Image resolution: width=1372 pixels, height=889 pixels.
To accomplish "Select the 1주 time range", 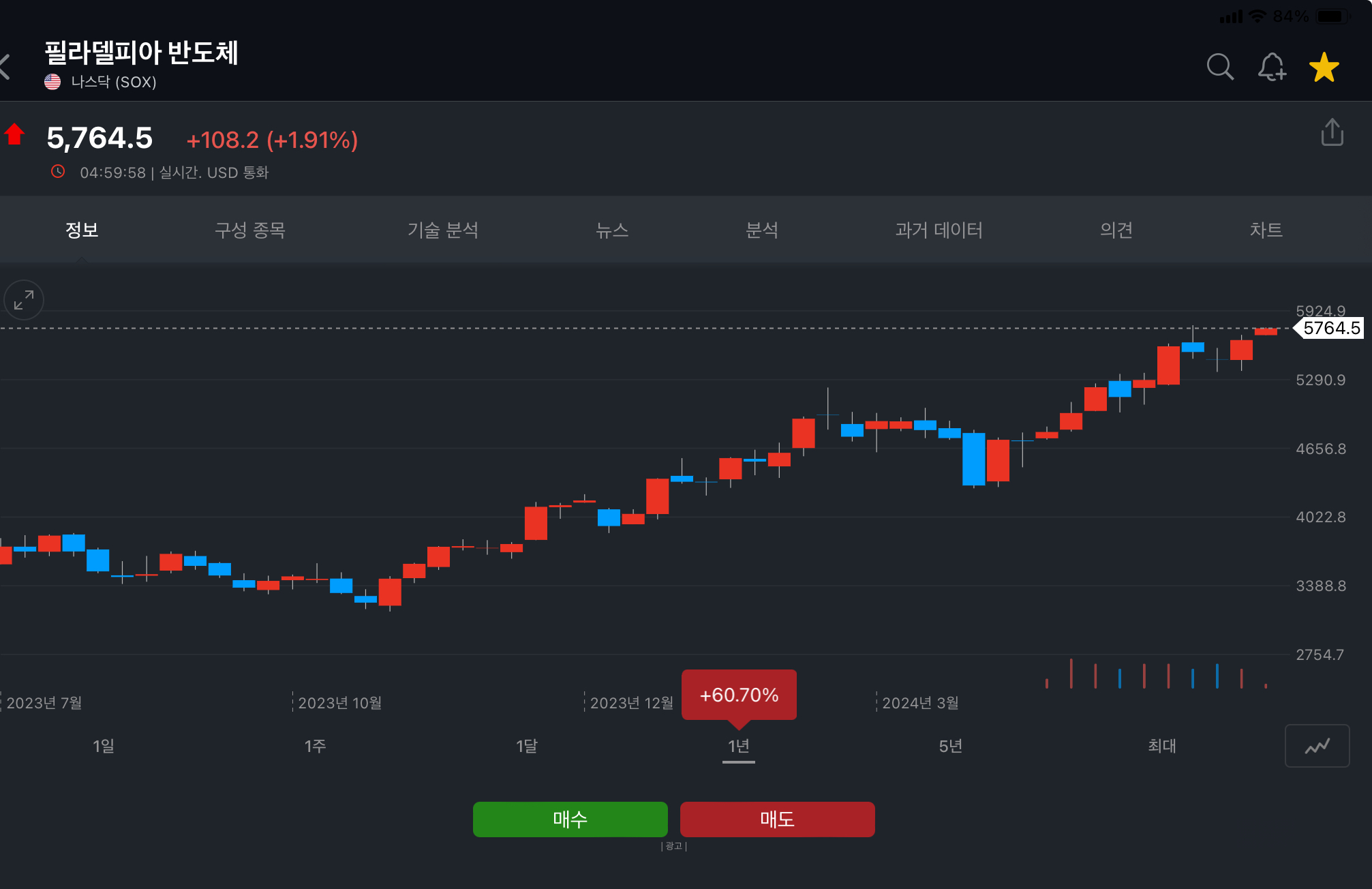I will point(315,746).
